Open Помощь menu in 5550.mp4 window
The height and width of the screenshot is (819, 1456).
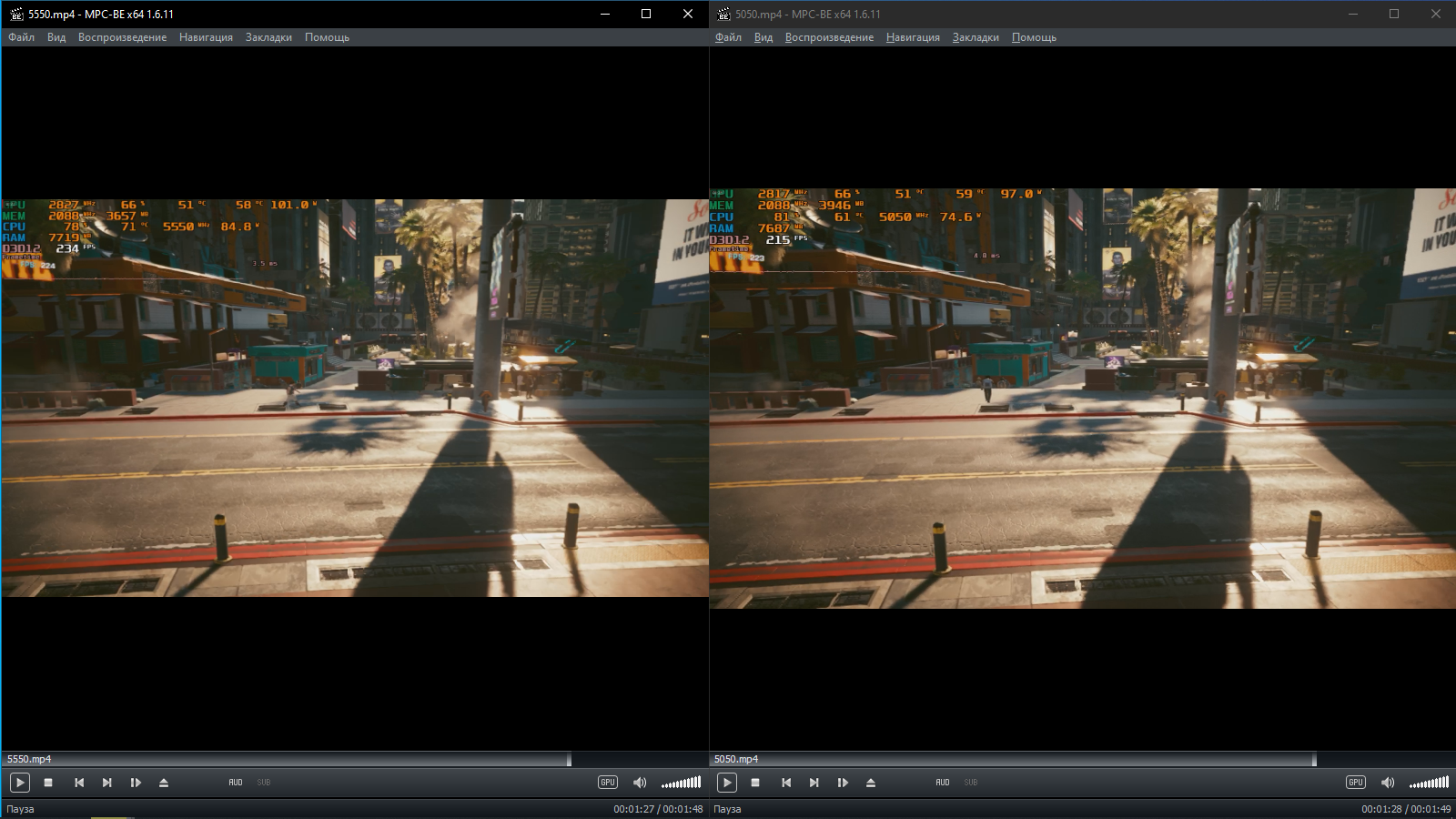327,37
